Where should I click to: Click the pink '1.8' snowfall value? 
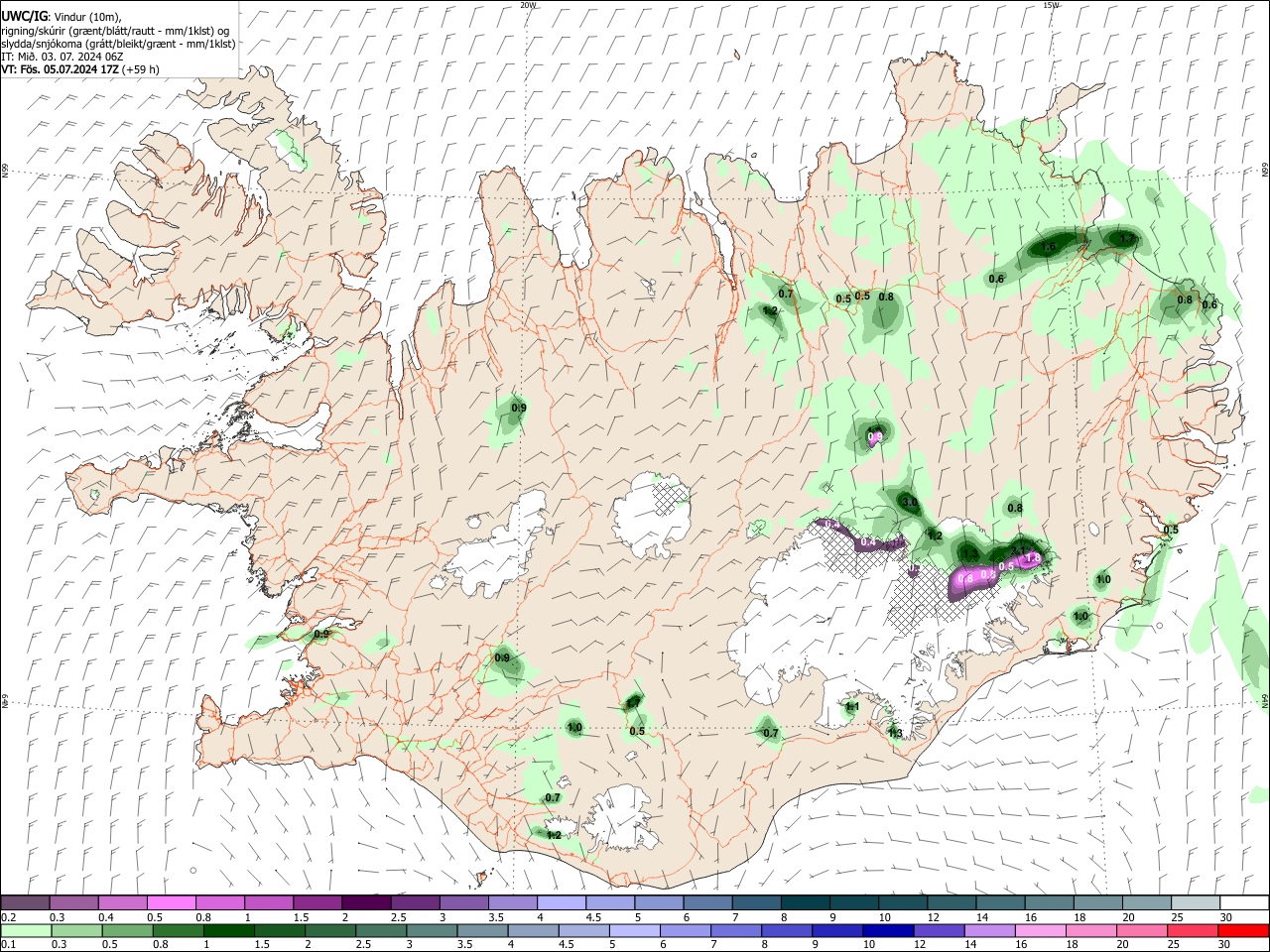[1033, 558]
